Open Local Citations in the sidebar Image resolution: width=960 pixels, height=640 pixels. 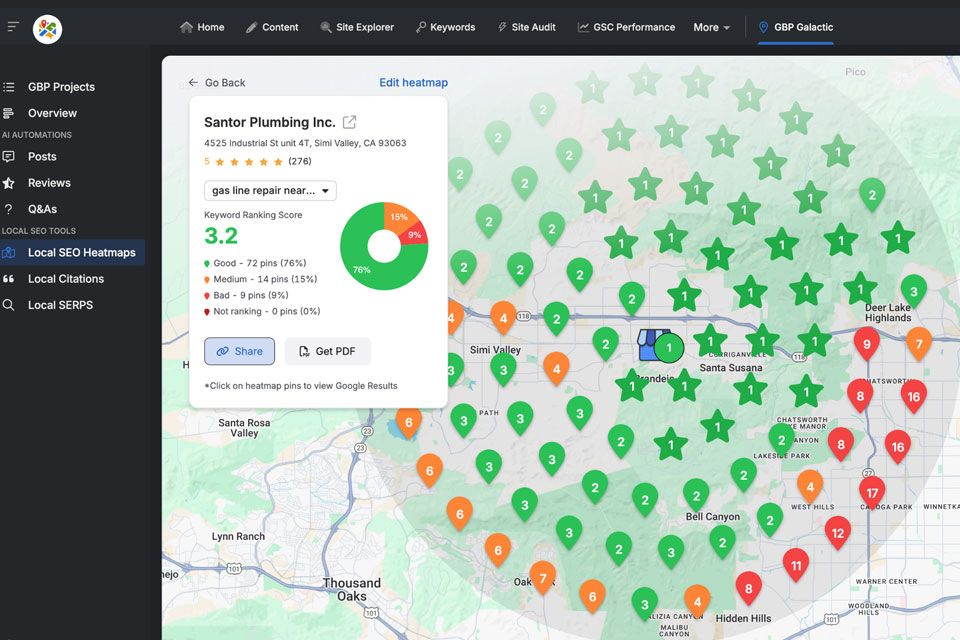(65, 279)
